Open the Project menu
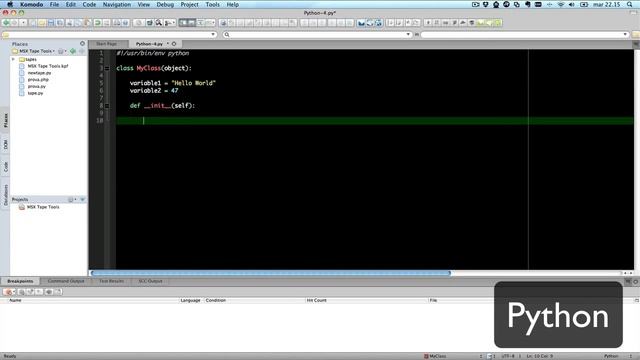640x360 pixels. coord(189,4)
